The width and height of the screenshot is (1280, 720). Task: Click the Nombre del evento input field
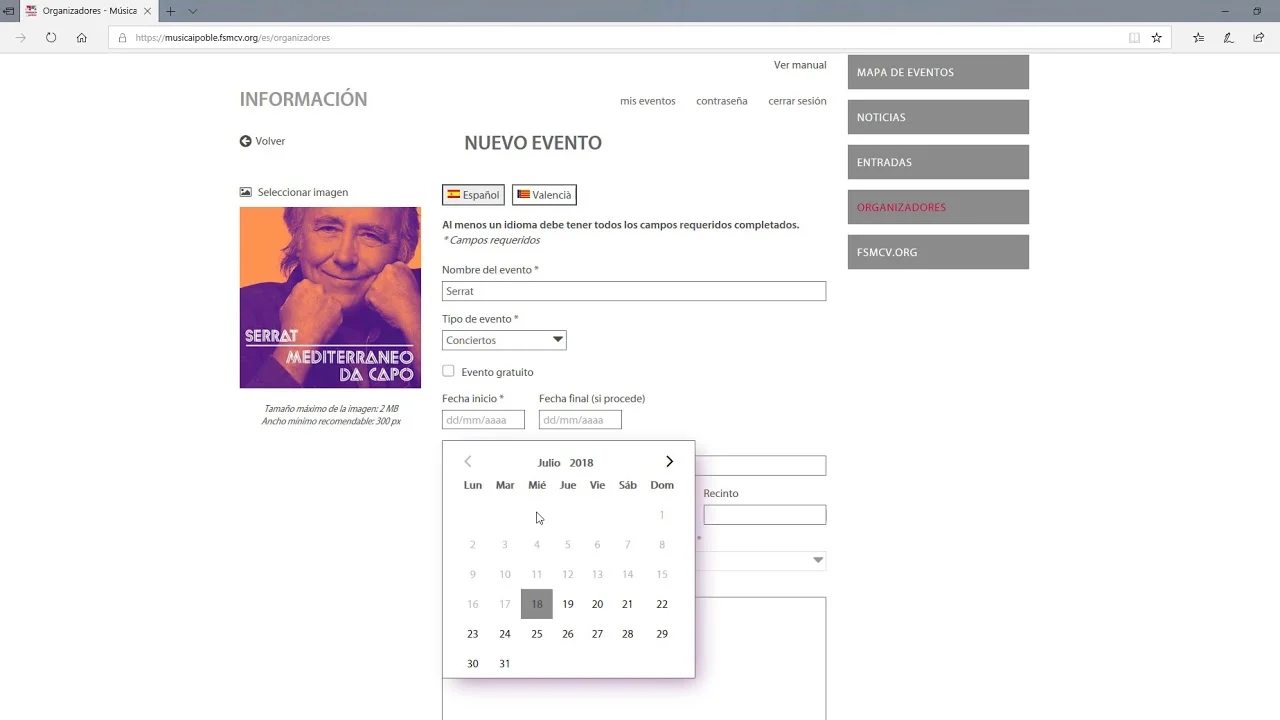(x=634, y=291)
